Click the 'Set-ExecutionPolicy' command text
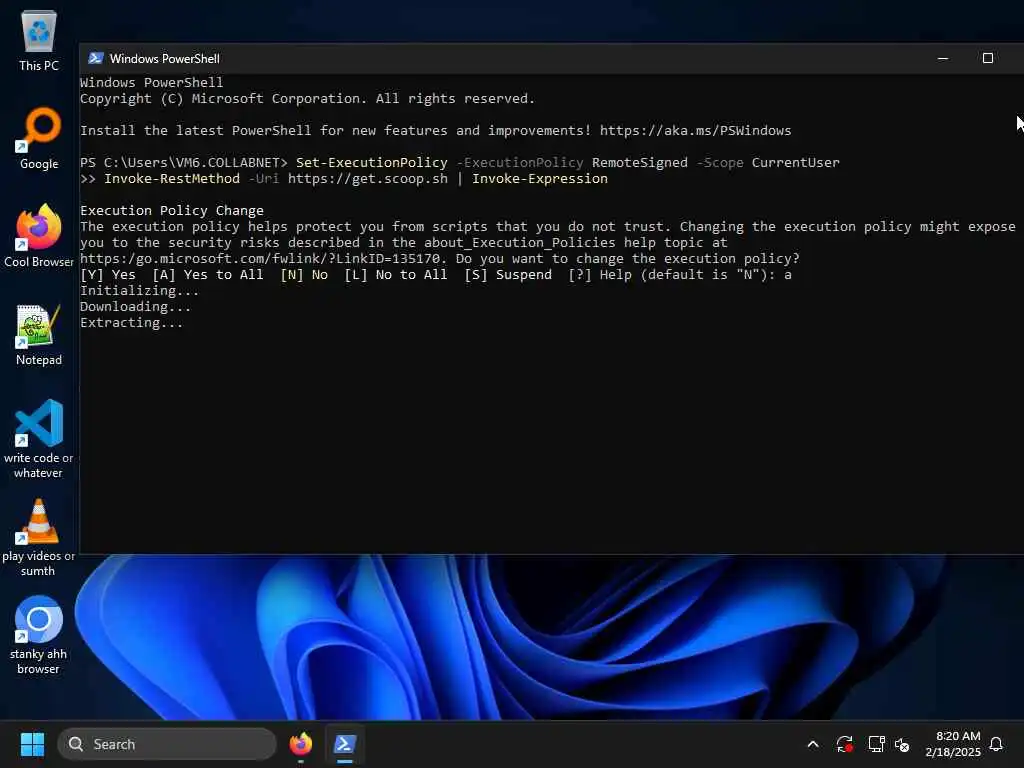1024x768 pixels. 372,163
